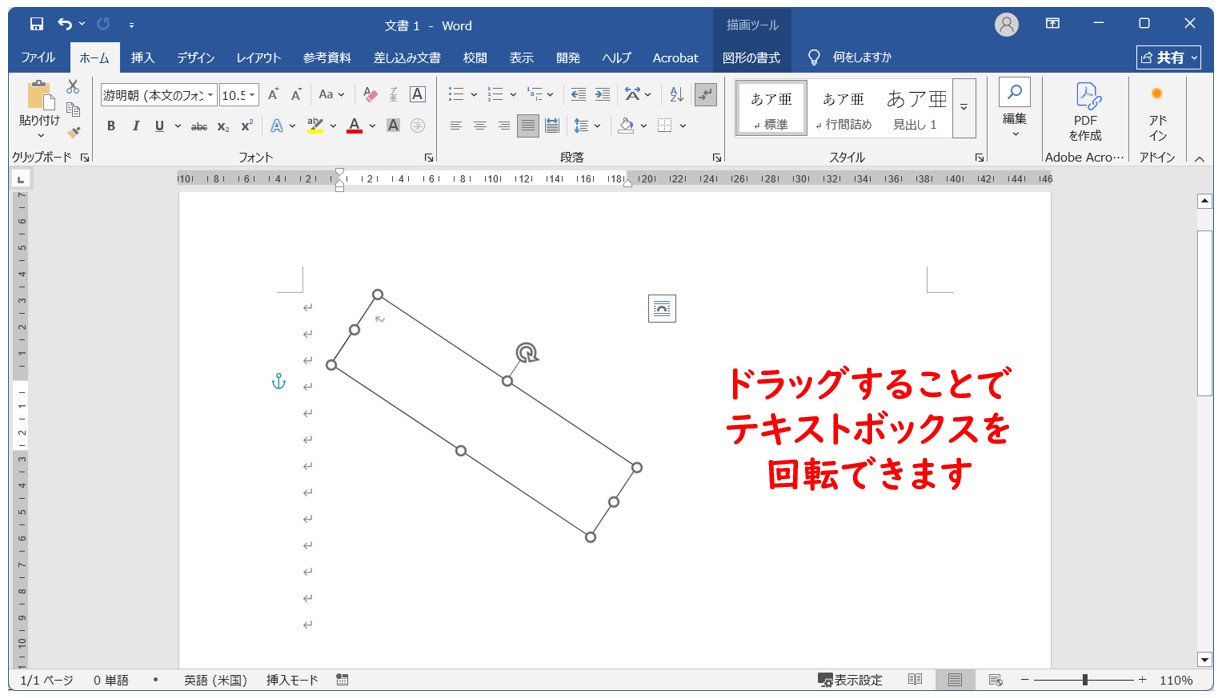Viewport: 1223px width, 698px height.
Task: Toggle show/hide paragraph marks
Action: 706,95
